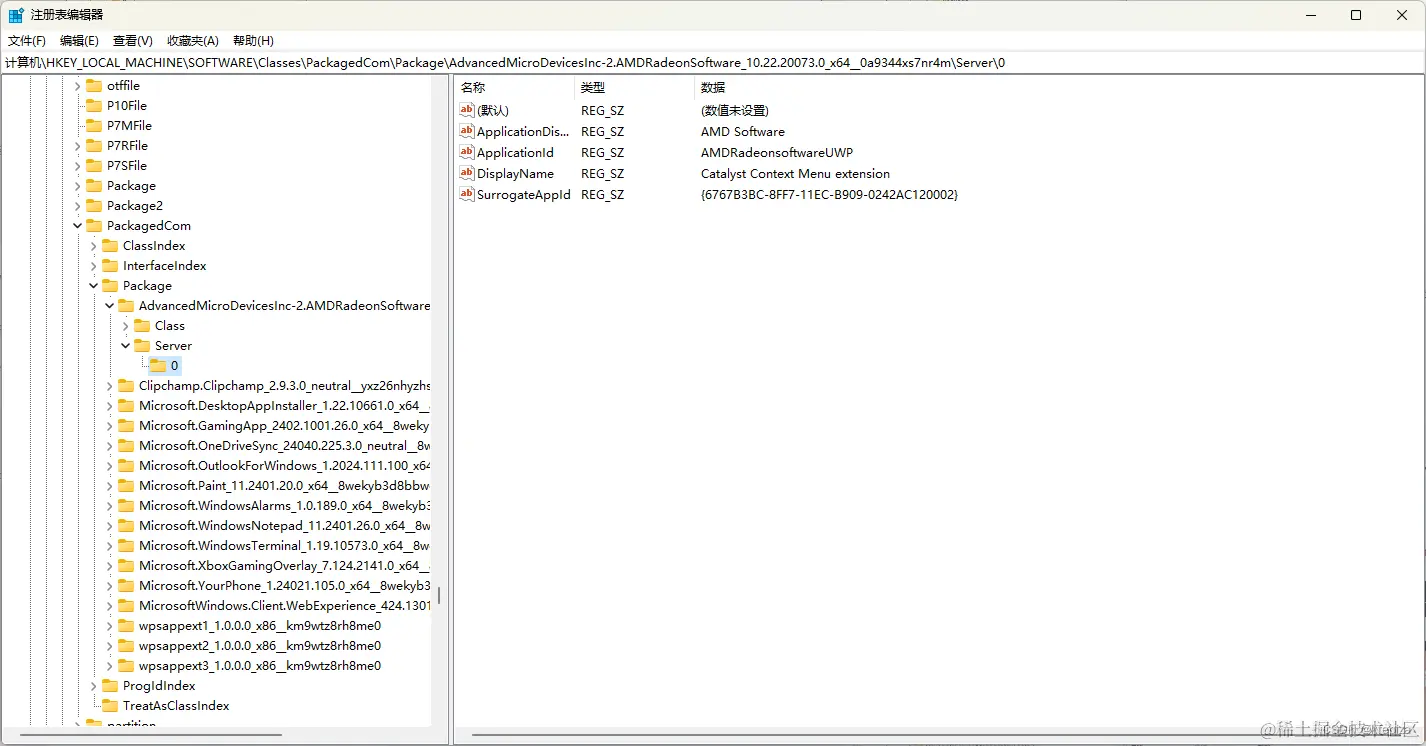Select the Microsoft.WindowsAlarms key
Viewport: 1426px width, 746px height.
click(284, 506)
